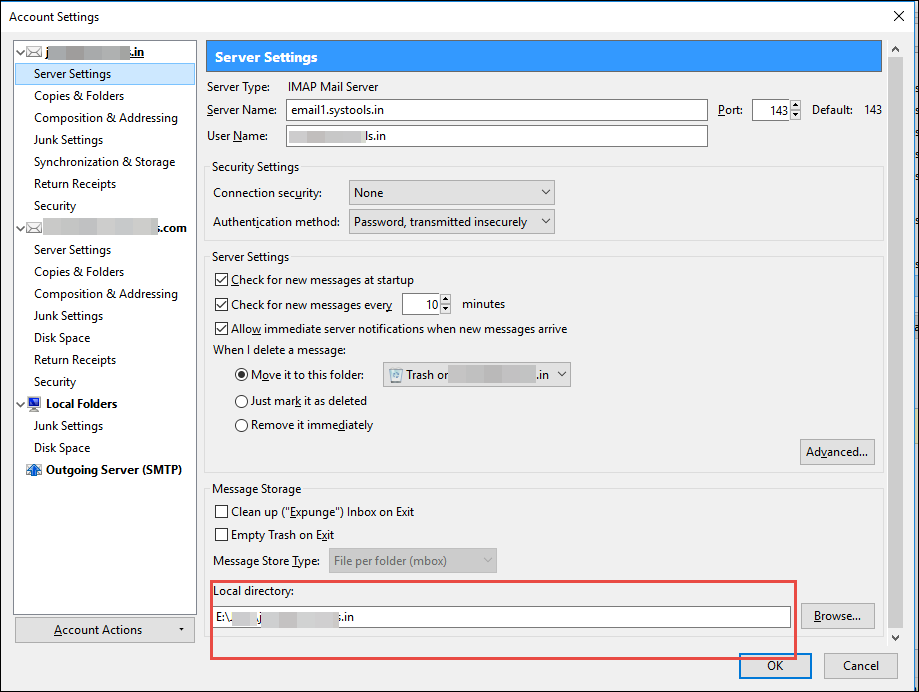Collapse the .com account tree

[x=21, y=228]
